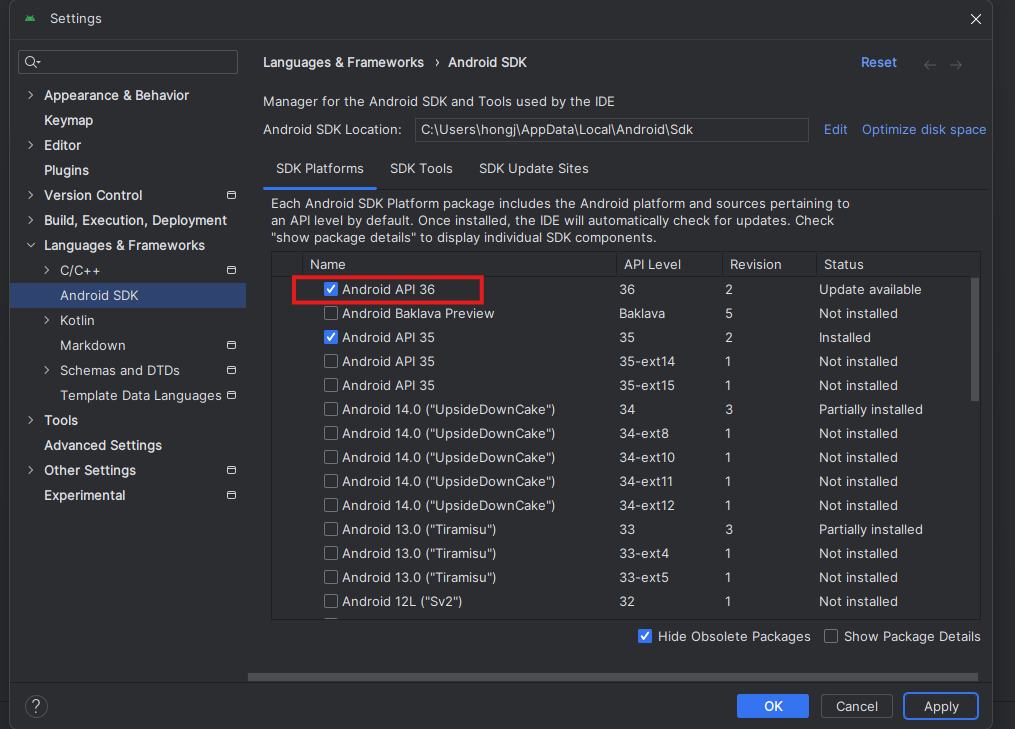This screenshot has width=1015, height=729.
Task: Sort table by Name column header
Action: click(x=459, y=264)
